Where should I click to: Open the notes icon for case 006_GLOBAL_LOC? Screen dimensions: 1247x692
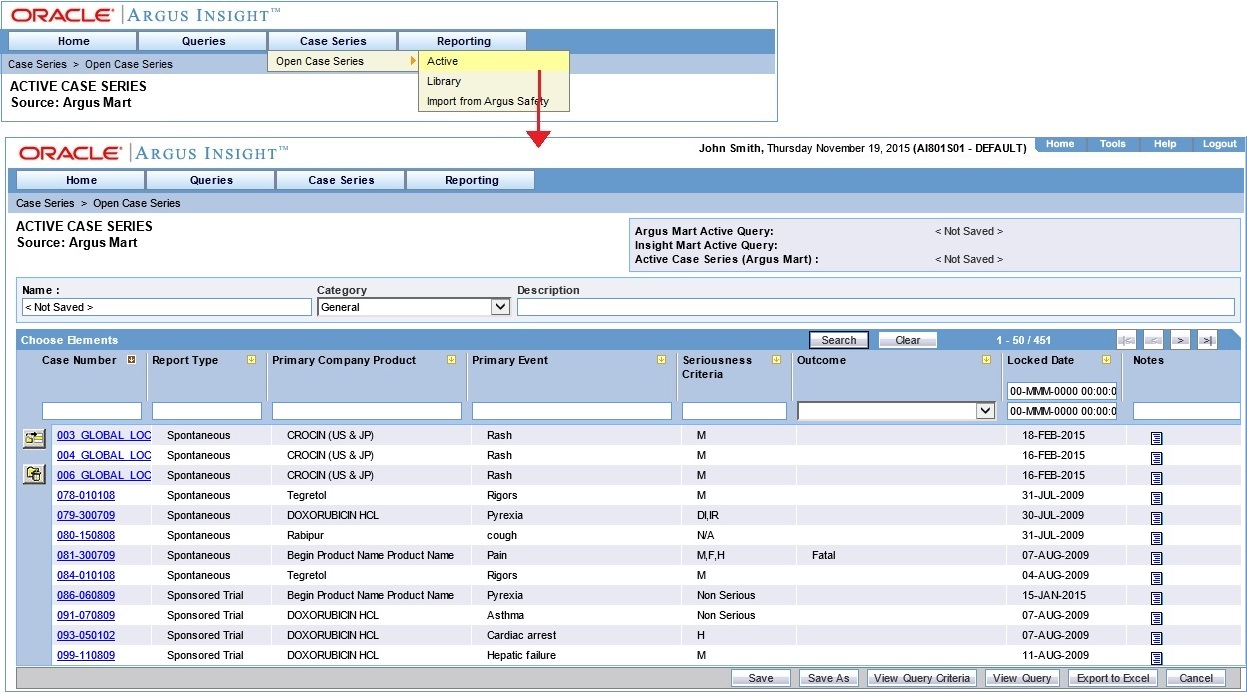tap(1156, 478)
